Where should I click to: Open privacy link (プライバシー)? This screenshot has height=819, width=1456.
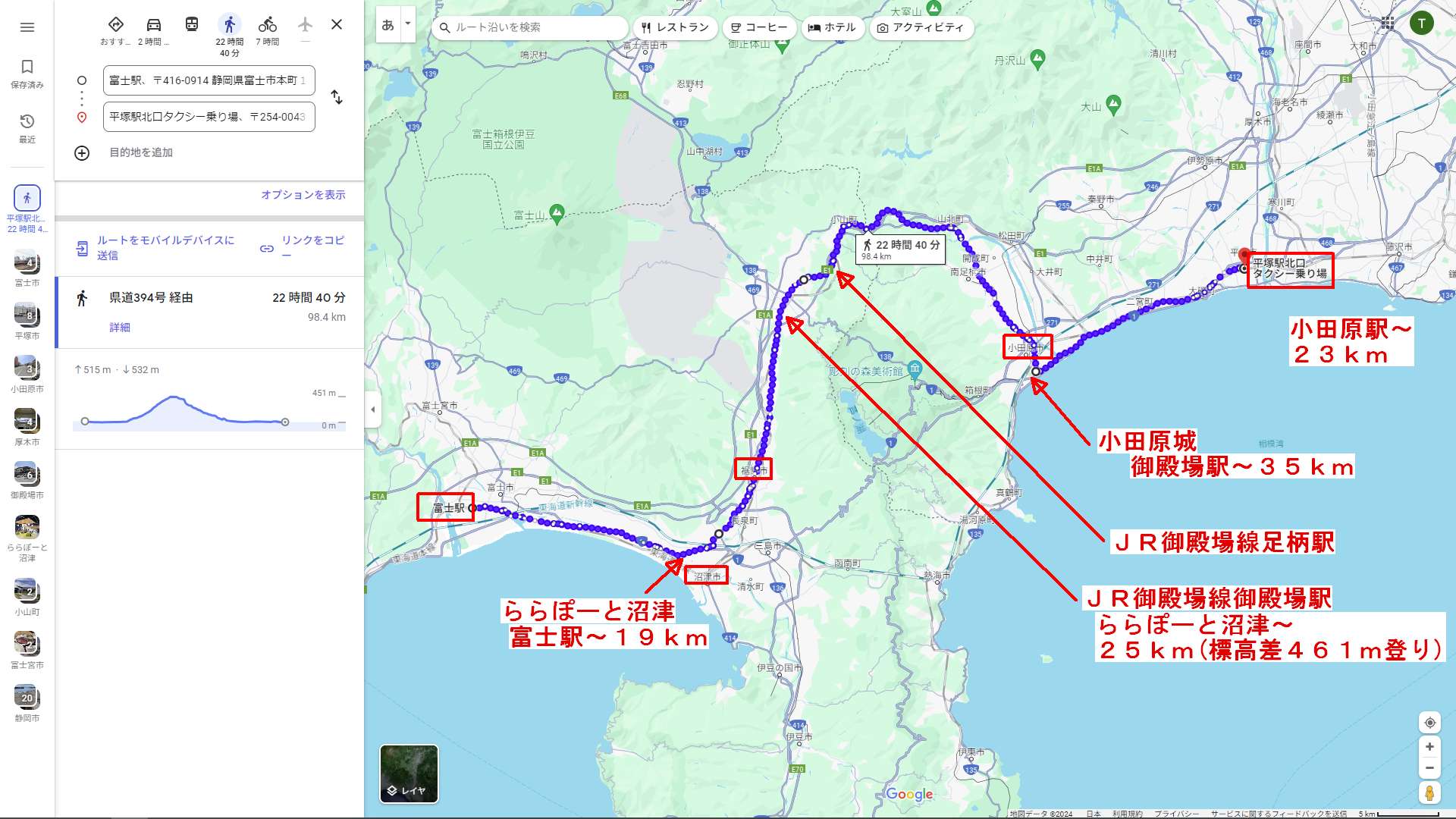pos(1176,814)
